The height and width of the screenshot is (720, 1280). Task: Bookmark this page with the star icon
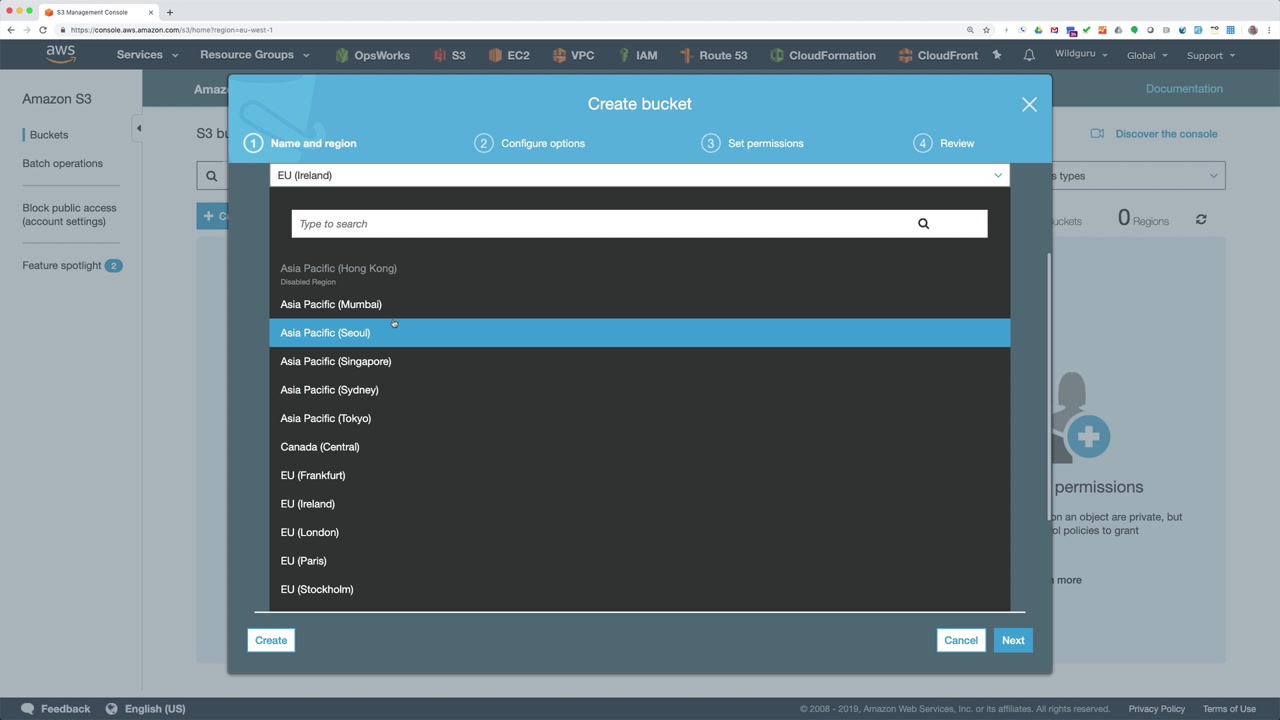click(986, 30)
